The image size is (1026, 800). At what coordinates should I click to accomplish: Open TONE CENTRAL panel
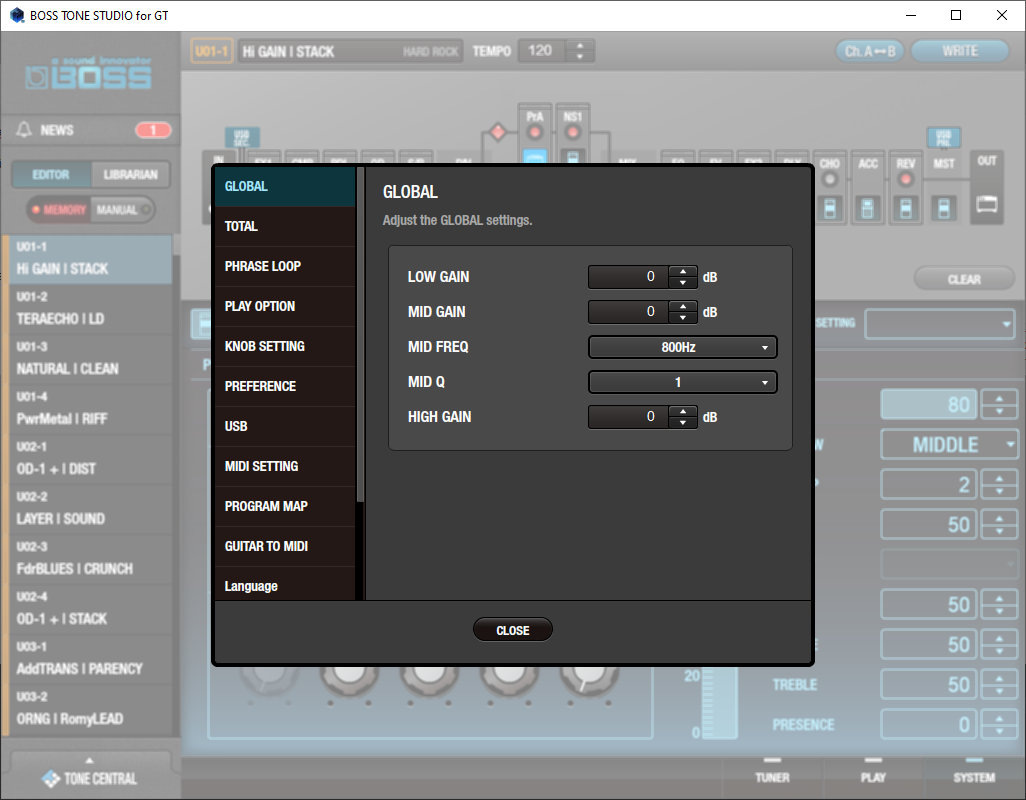tap(90, 774)
